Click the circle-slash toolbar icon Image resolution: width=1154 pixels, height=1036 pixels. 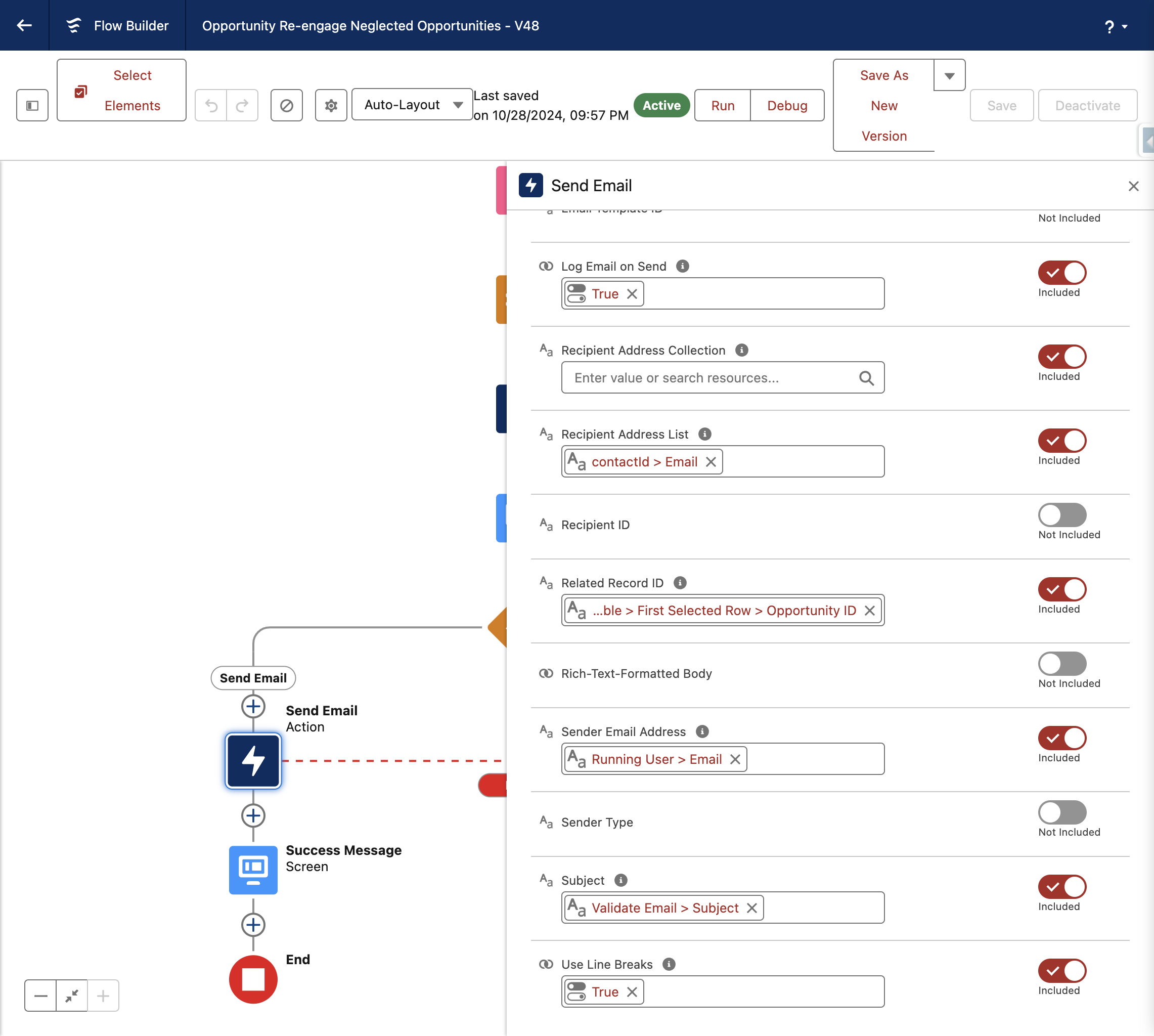coord(287,105)
